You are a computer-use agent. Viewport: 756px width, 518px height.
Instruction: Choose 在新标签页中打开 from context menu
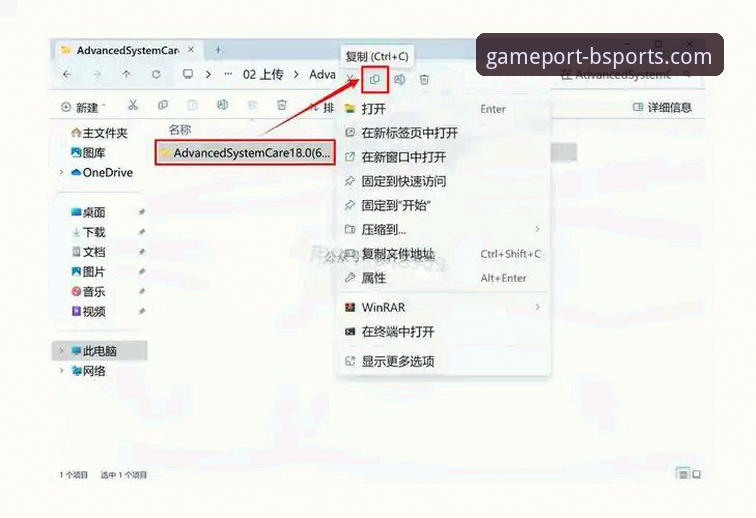(444, 133)
